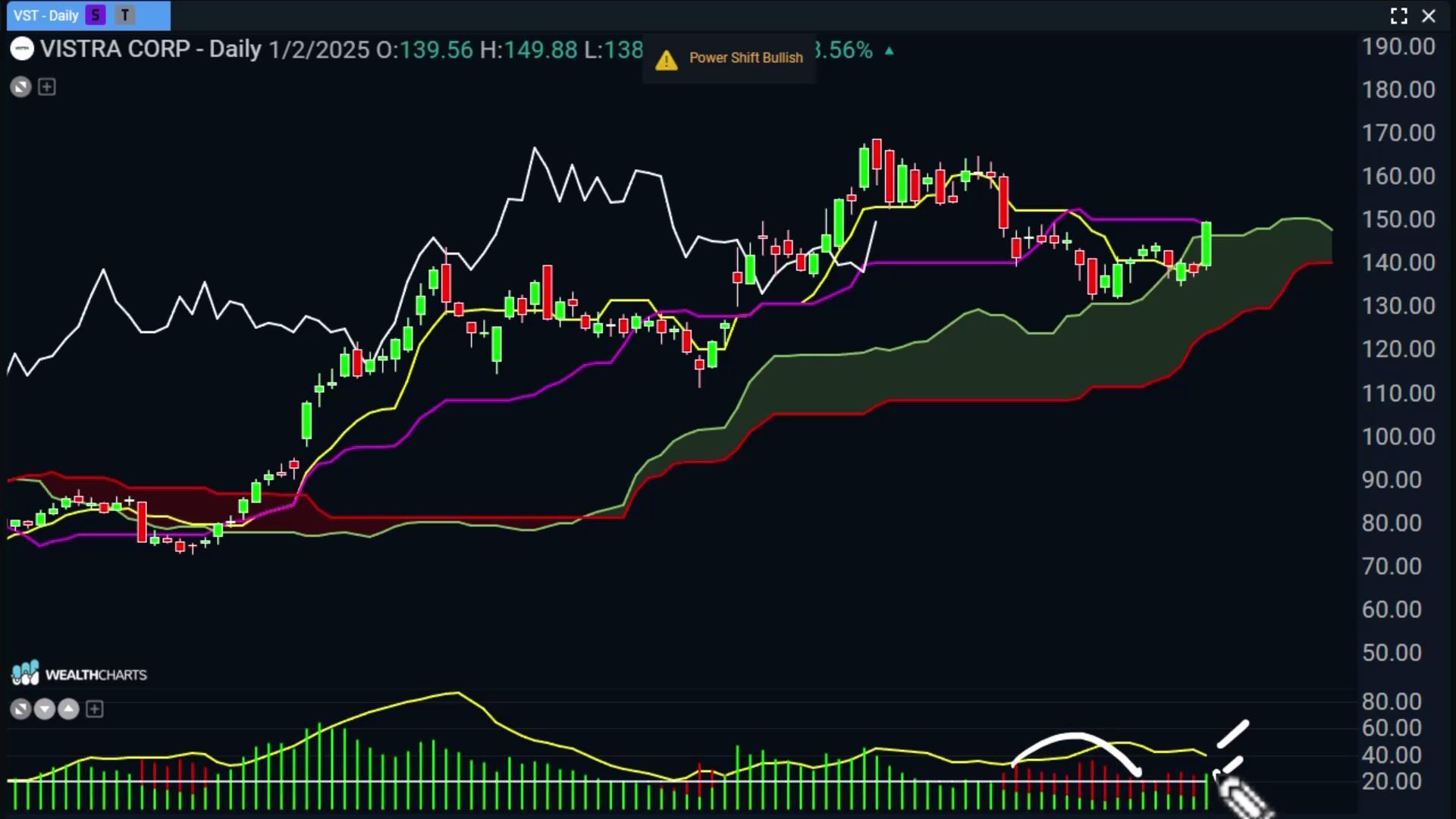Viewport: 1456px width, 819px height.
Task: Click the 70.00 price axis label
Action: coord(1392,566)
